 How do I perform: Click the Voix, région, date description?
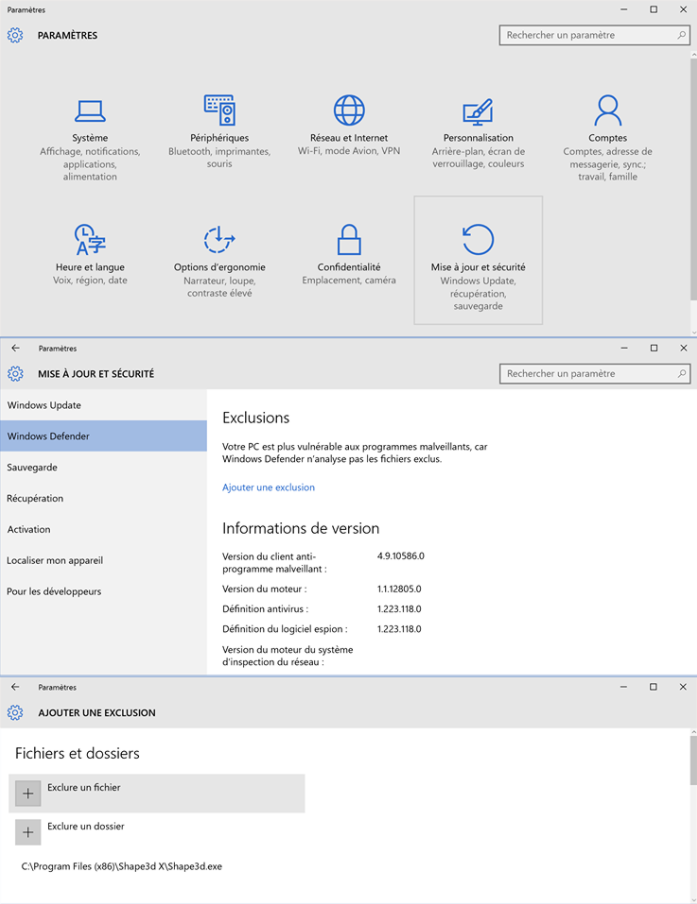coord(90,280)
